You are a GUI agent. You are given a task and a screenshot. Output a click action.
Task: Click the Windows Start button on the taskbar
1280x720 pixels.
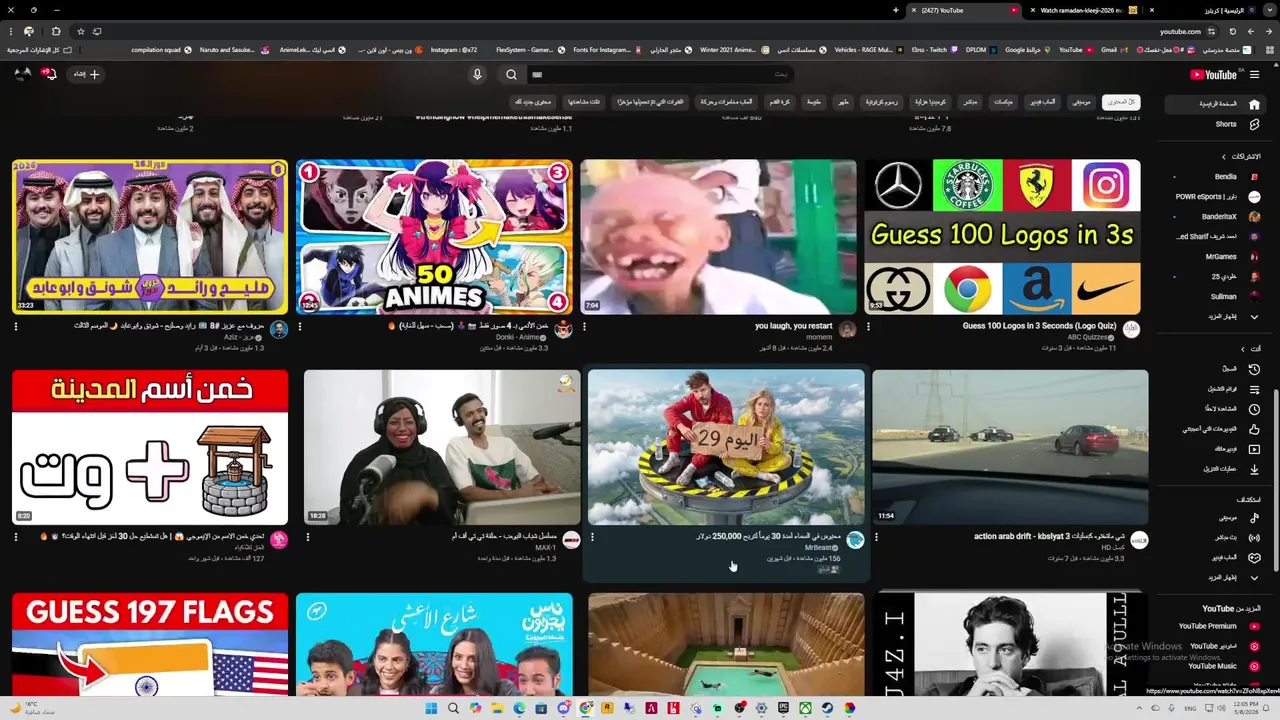[x=431, y=708]
